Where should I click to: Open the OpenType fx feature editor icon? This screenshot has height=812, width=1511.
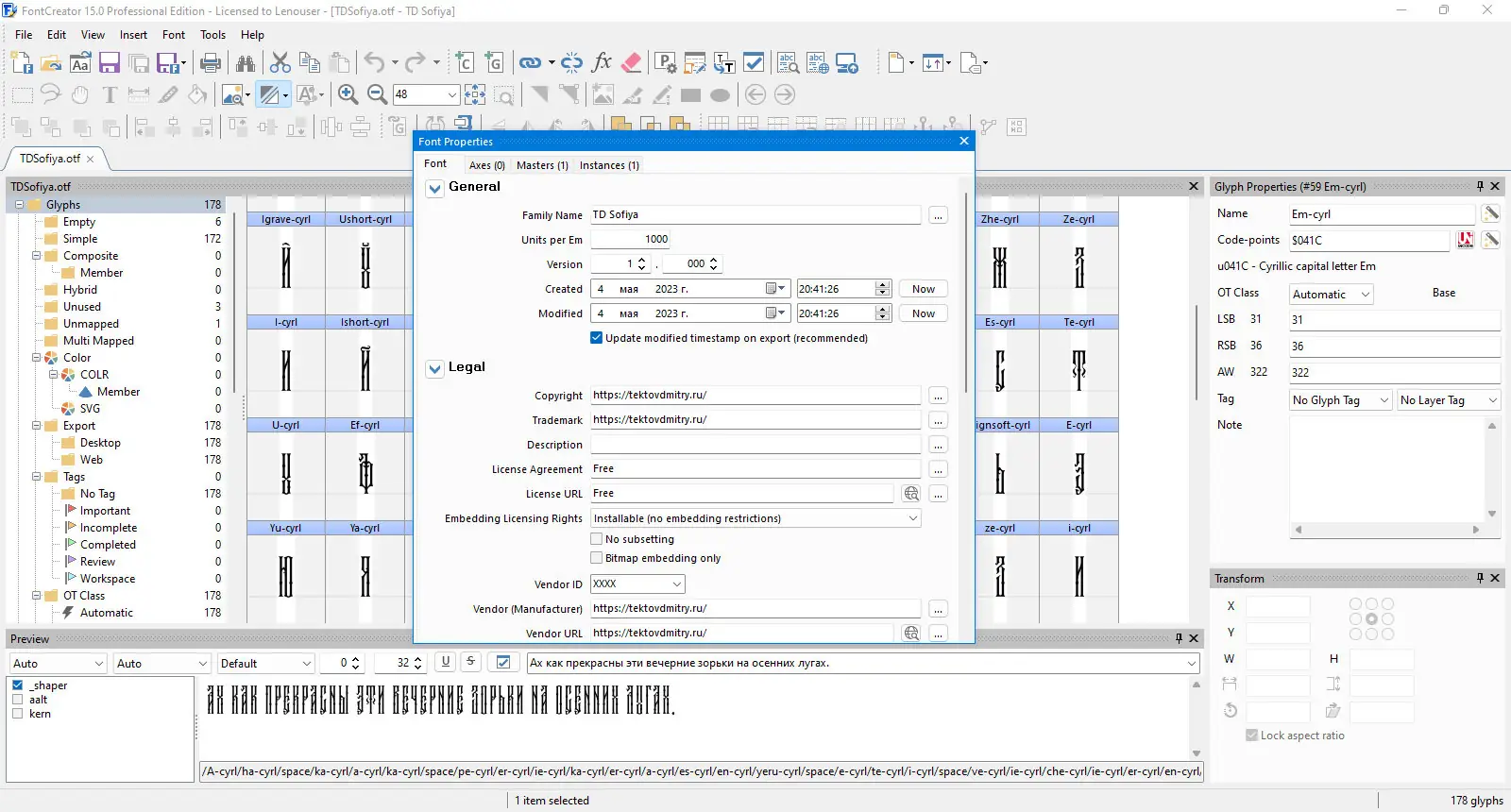pyautogui.click(x=602, y=63)
